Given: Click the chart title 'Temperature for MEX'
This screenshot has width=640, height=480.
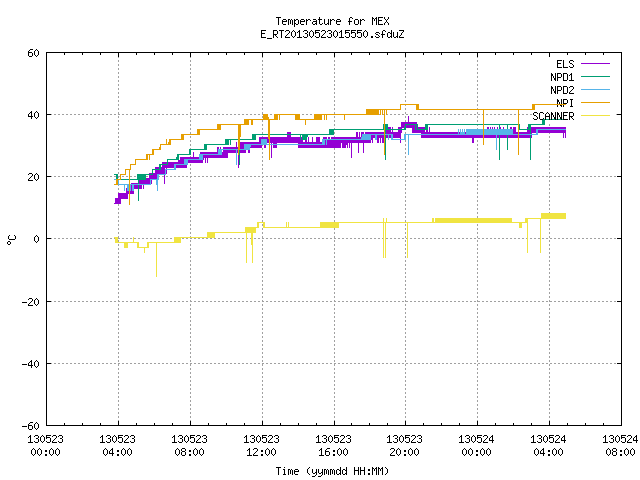Looking at the screenshot, I should [x=332, y=21].
